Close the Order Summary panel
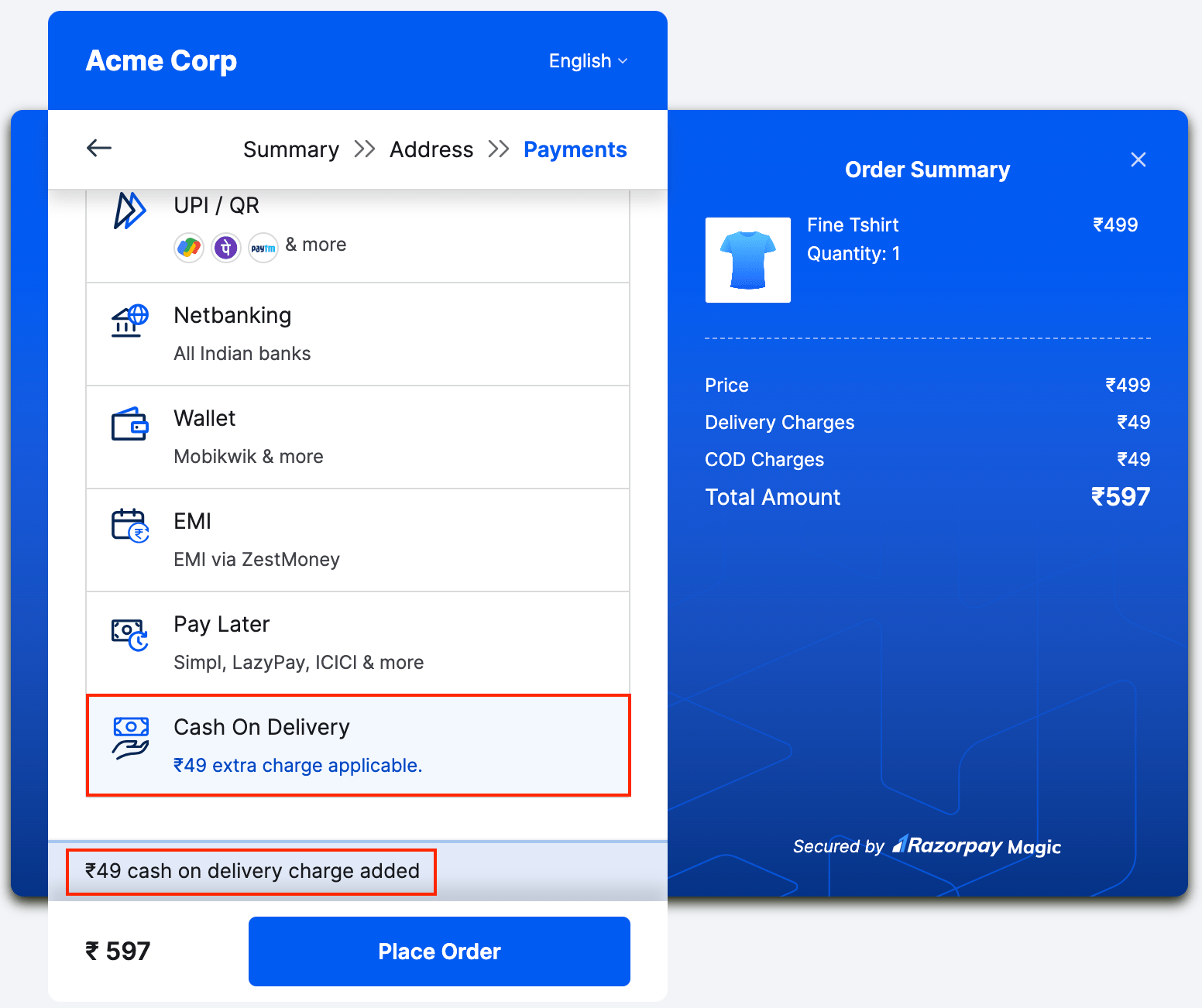The image size is (1202, 1008). (1138, 159)
